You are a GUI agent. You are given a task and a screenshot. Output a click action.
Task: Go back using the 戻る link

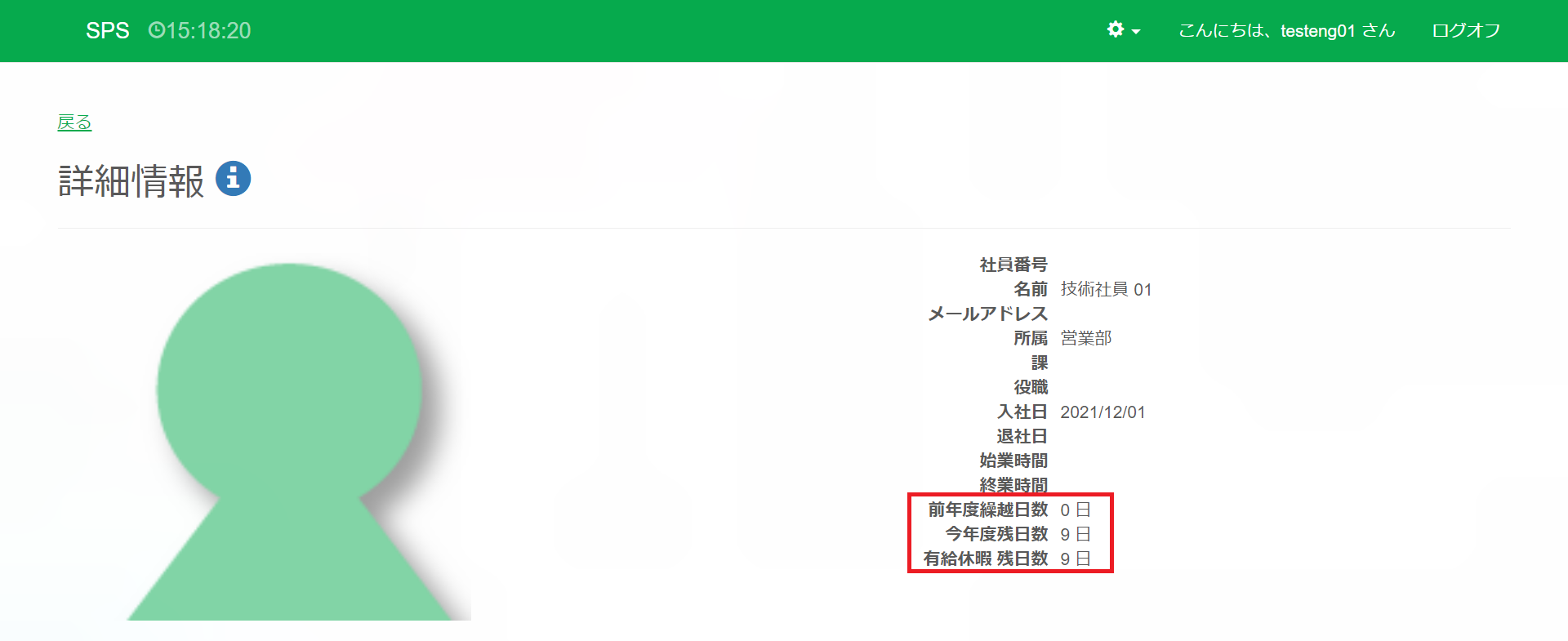coord(74,122)
